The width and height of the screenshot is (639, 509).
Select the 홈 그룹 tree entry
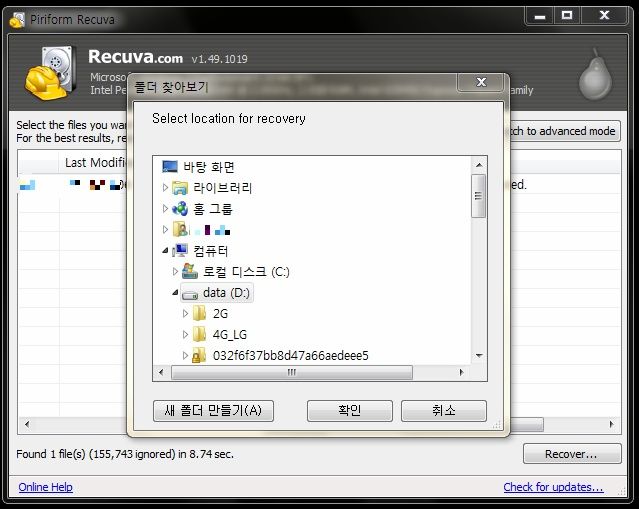click(212, 209)
